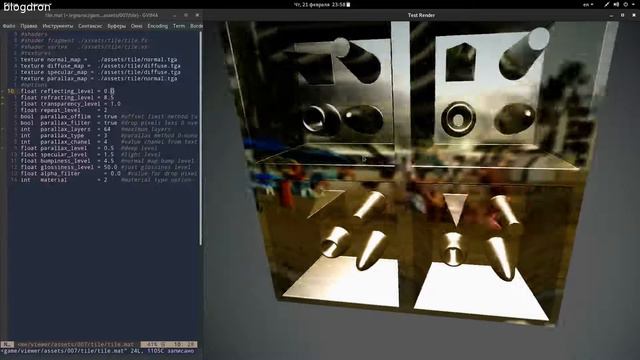Click the repeat_level line

[64, 110]
